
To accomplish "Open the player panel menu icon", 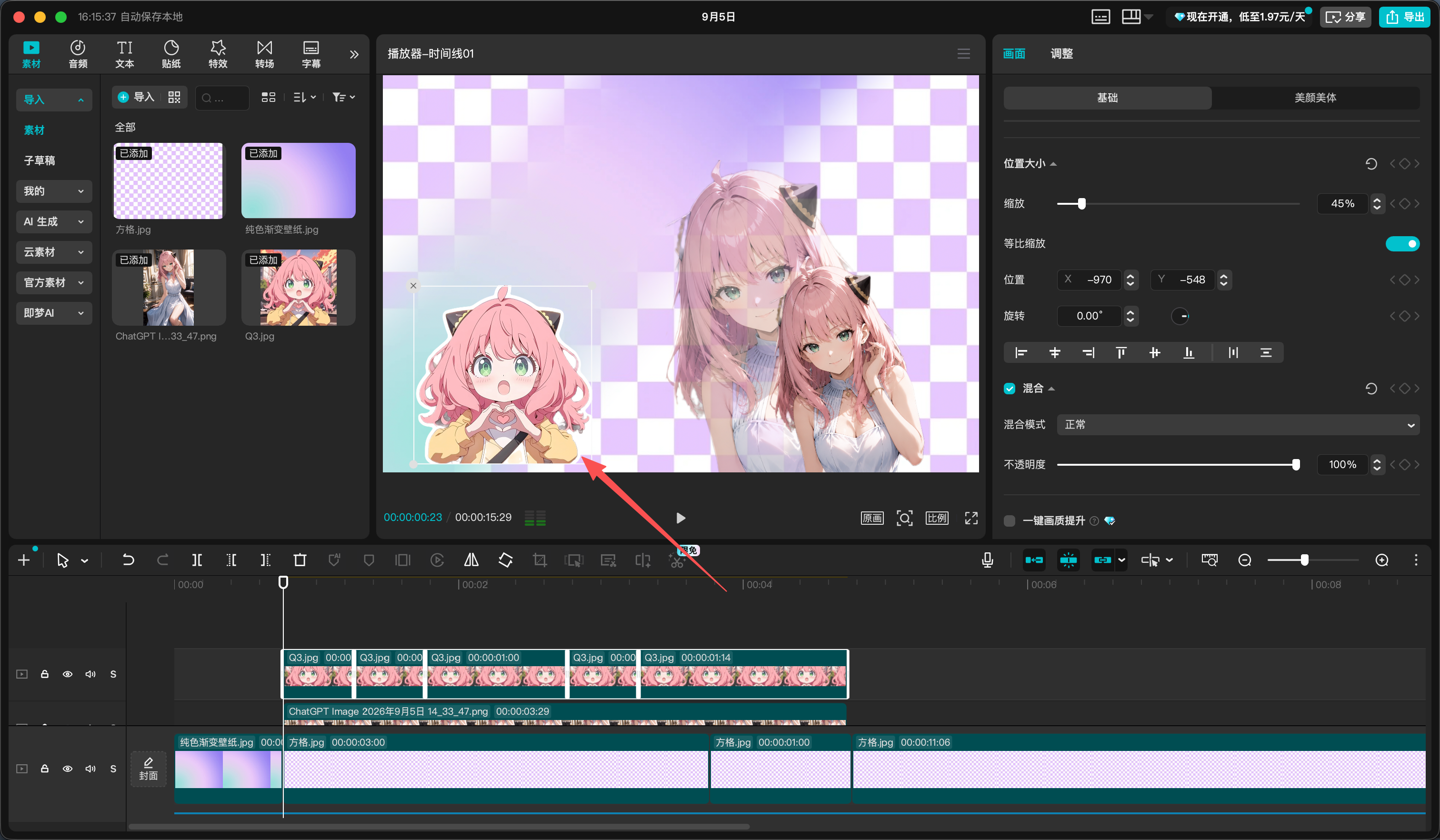I will point(963,54).
